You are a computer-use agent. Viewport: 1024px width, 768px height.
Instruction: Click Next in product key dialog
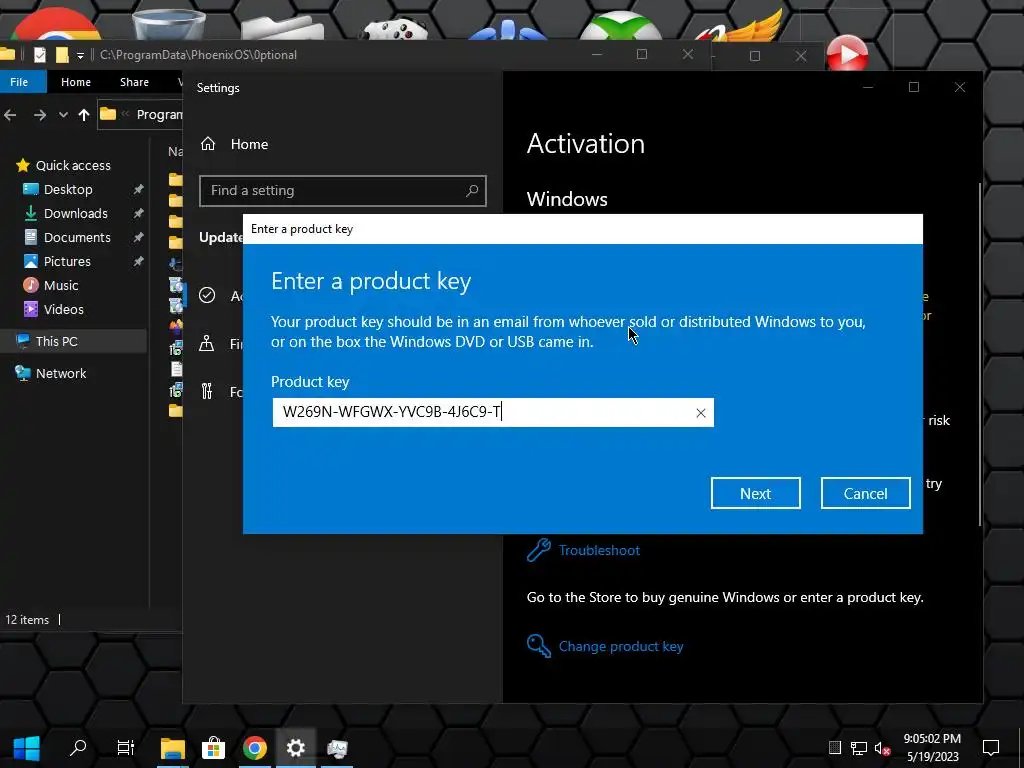pyautogui.click(x=756, y=493)
